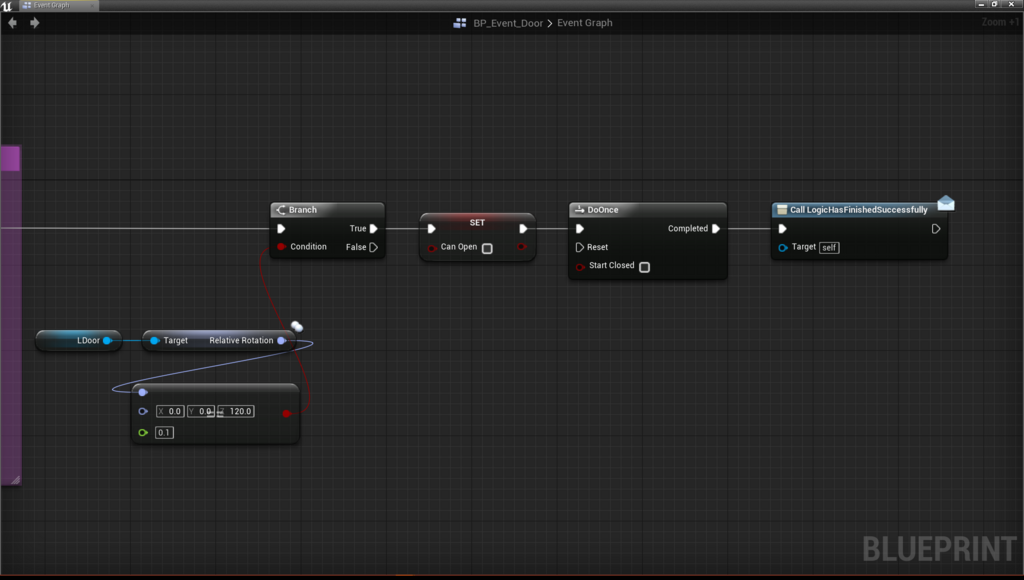
Task: Click the Branch False output pin
Action: (374, 247)
